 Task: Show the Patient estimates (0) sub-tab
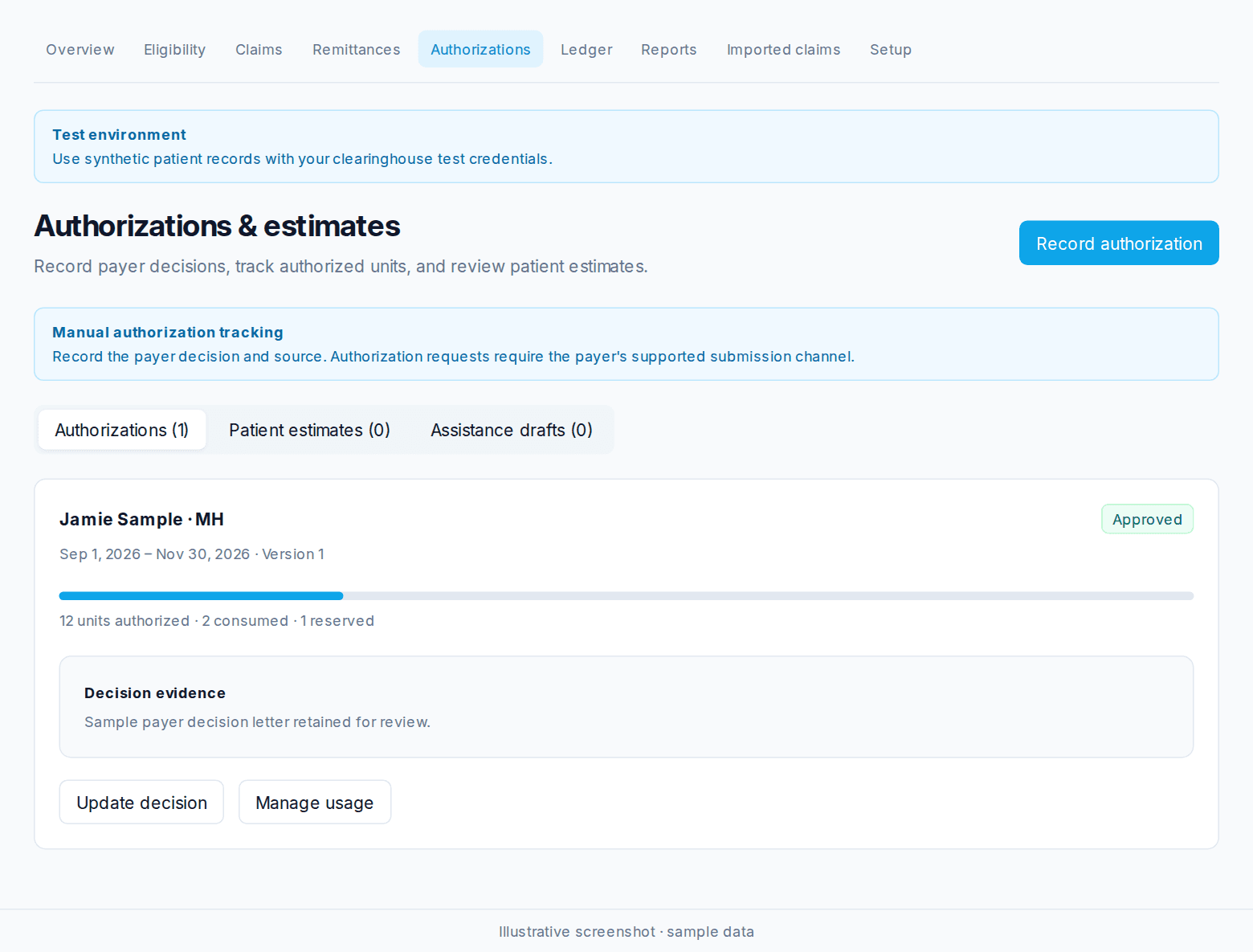pyautogui.click(x=309, y=430)
